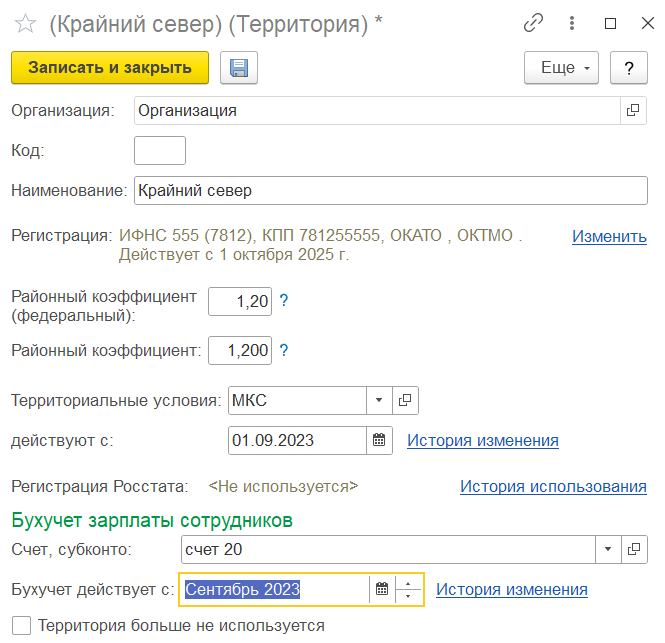Viewport: 665px width, 643px height.
Task: Open История использования link
Action: point(553,486)
